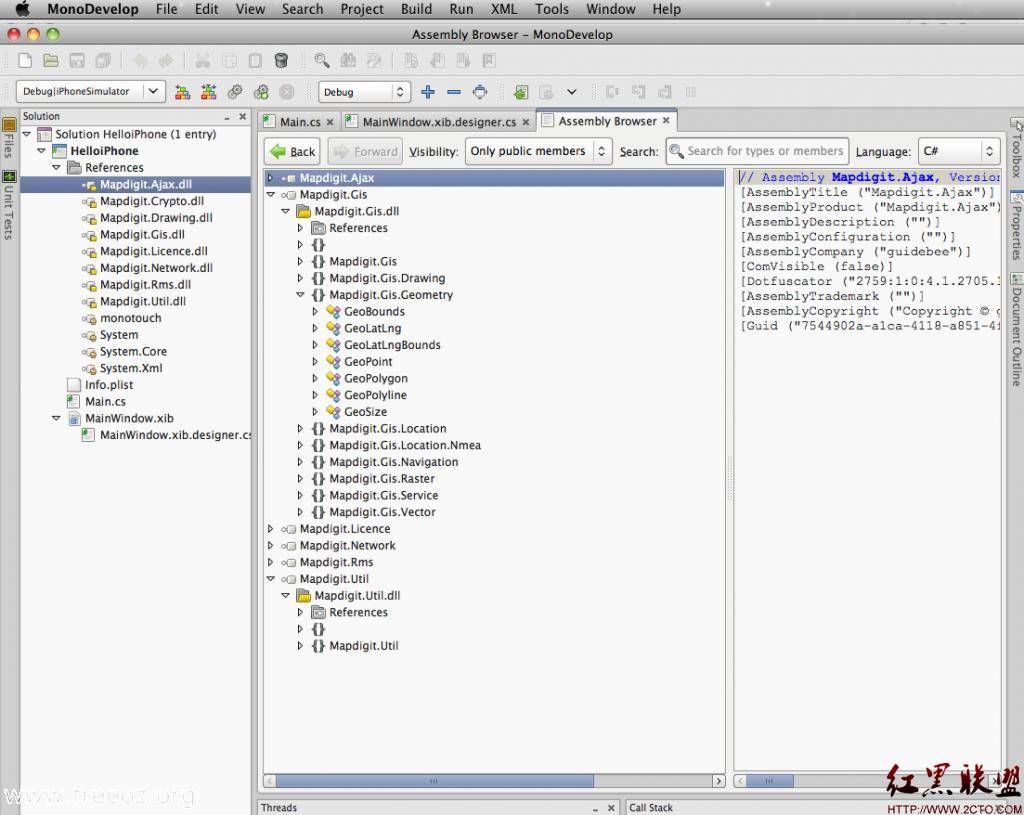1024x815 pixels.
Task: Open the Toolbox side panel
Action: point(1016,148)
